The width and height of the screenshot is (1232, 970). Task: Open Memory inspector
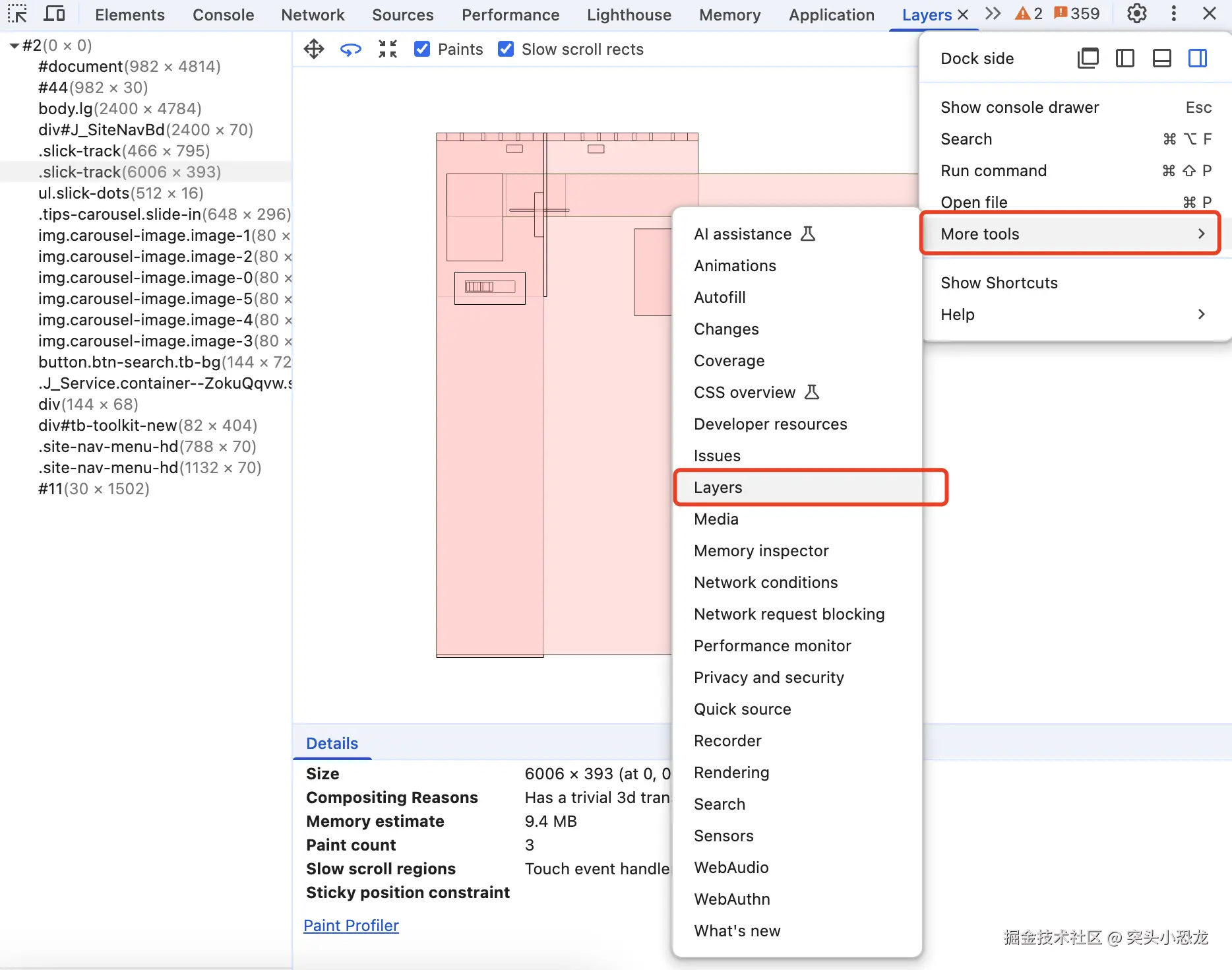[797, 551]
